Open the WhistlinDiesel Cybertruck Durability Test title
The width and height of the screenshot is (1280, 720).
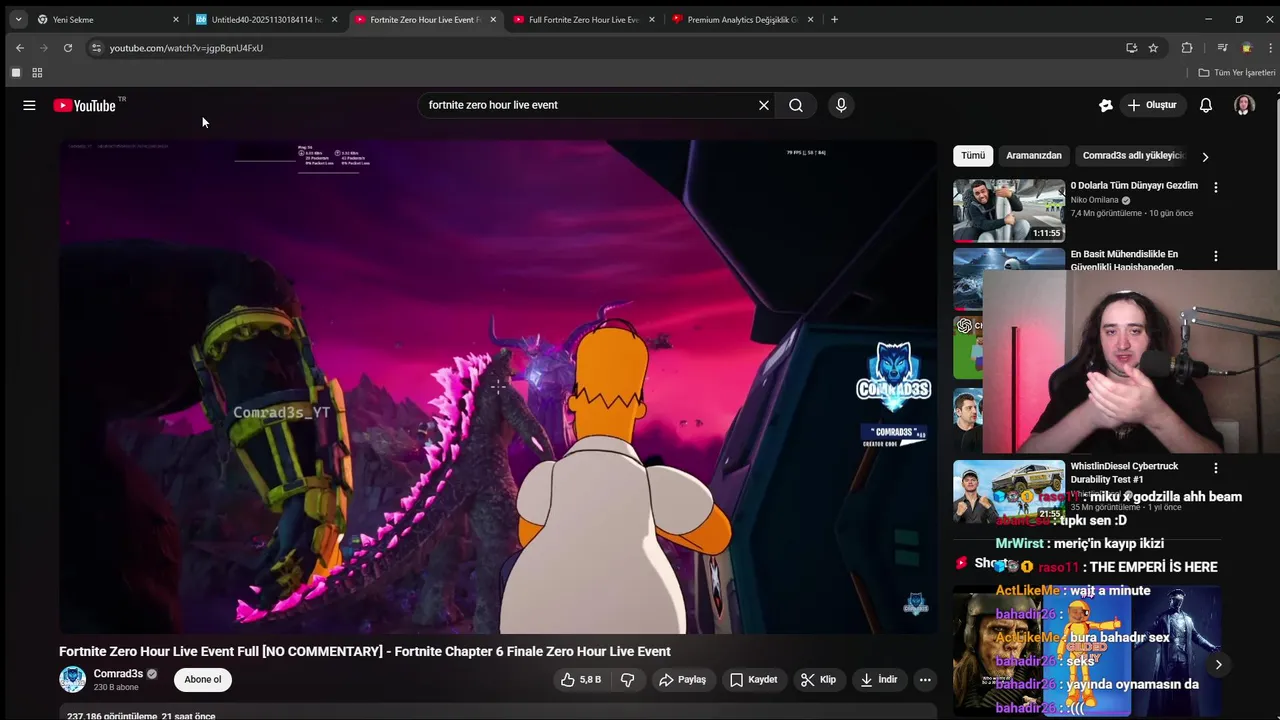click(x=1124, y=473)
